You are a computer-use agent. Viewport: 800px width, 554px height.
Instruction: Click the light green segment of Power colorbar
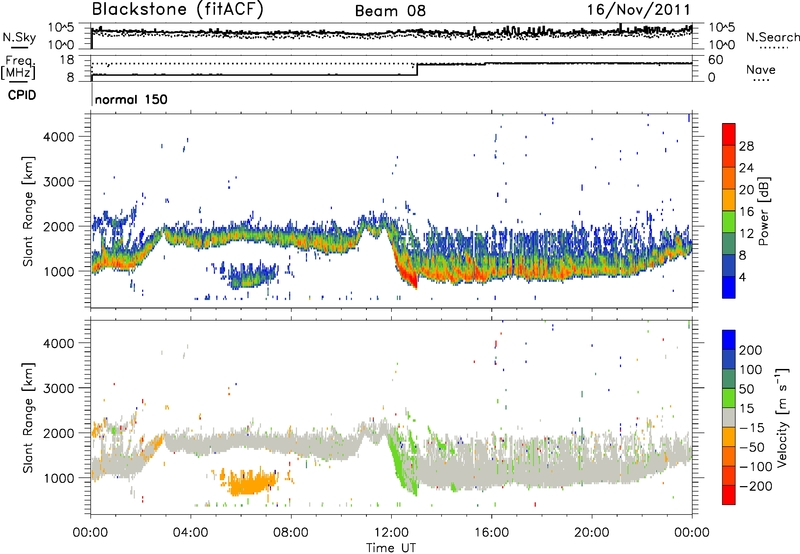pyautogui.click(x=729, y=221)
